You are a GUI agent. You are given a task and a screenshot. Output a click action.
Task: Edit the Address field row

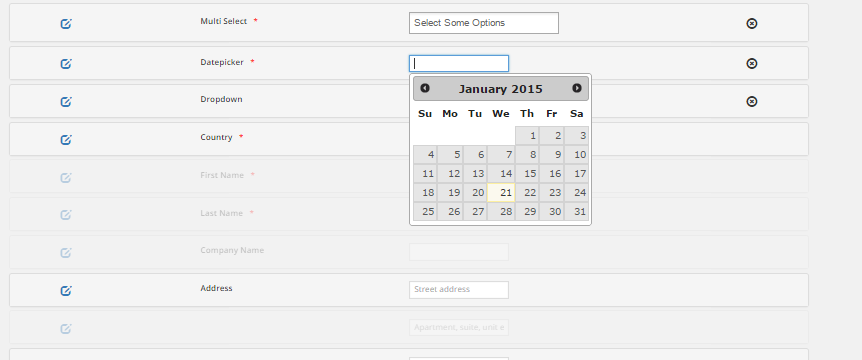tap(66, 291)
